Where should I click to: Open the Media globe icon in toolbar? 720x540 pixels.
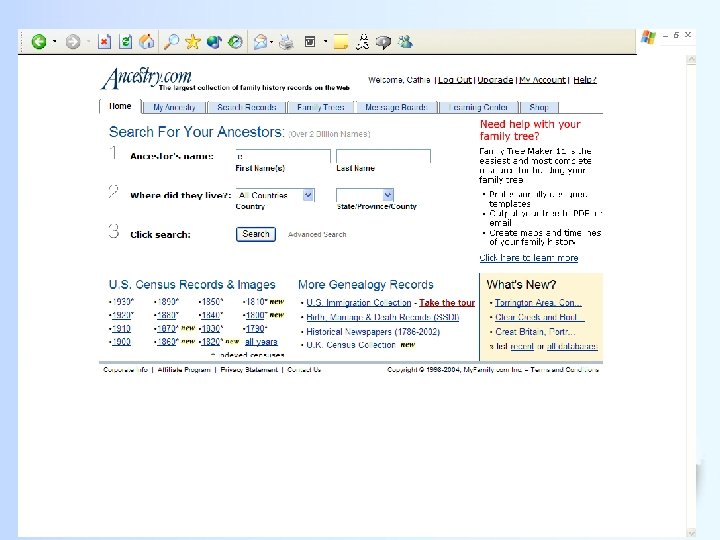tap(214, 42)
